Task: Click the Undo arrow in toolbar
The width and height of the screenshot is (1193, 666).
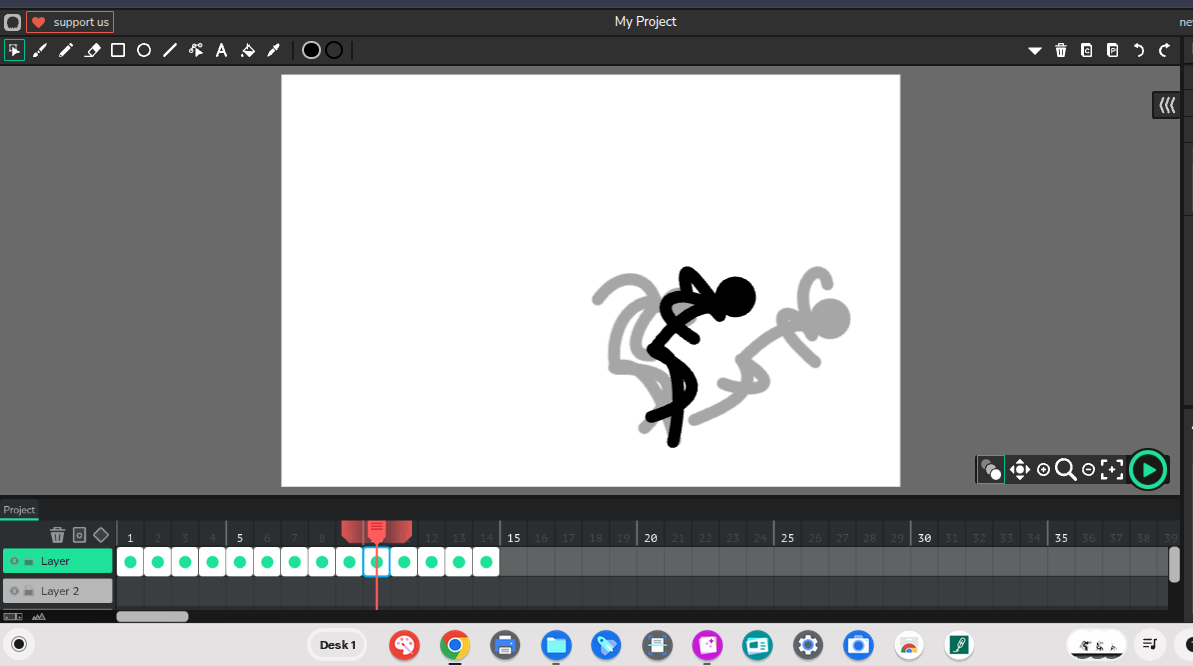Action: tap(1138, 50)
